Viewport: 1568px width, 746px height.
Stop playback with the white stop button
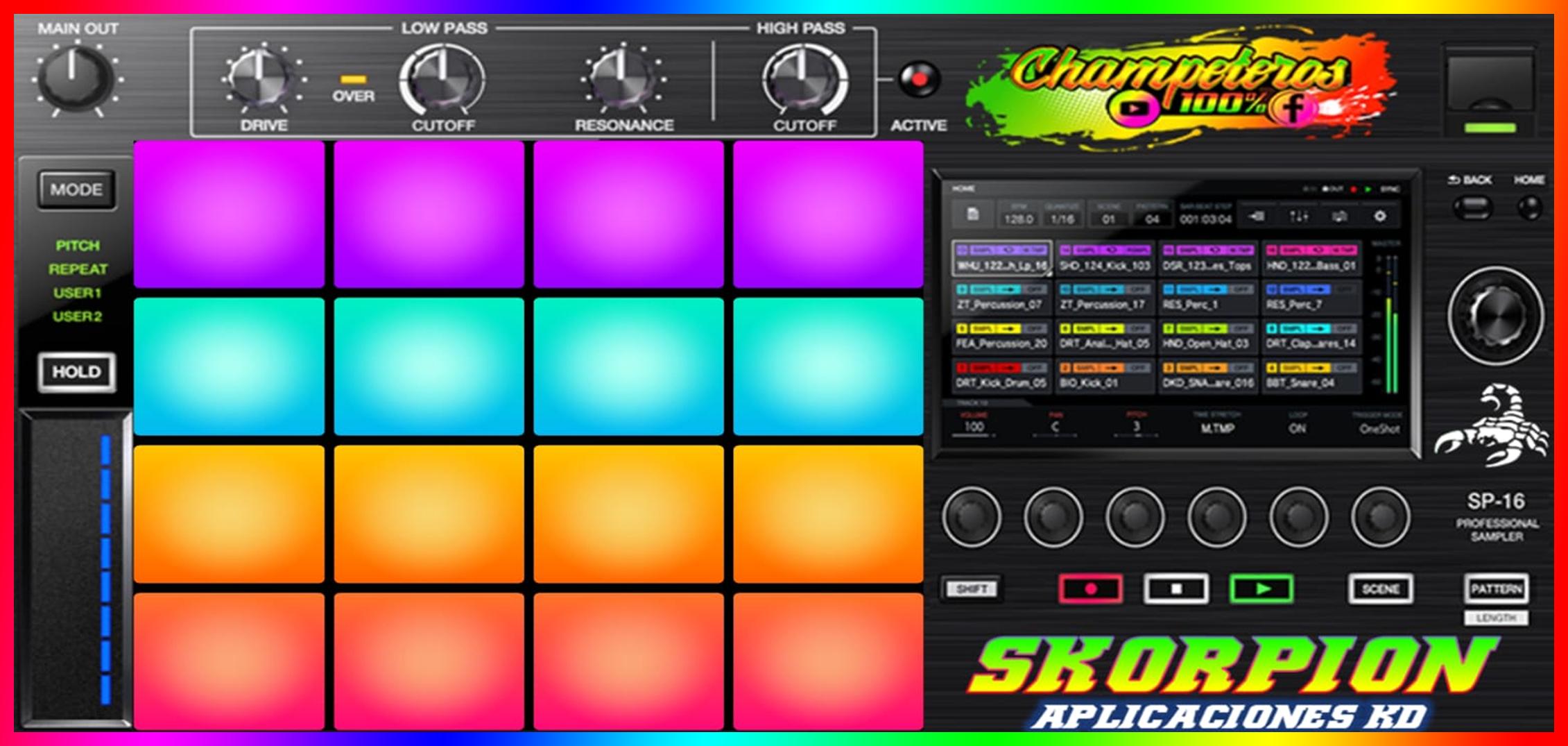point(1176,589)
